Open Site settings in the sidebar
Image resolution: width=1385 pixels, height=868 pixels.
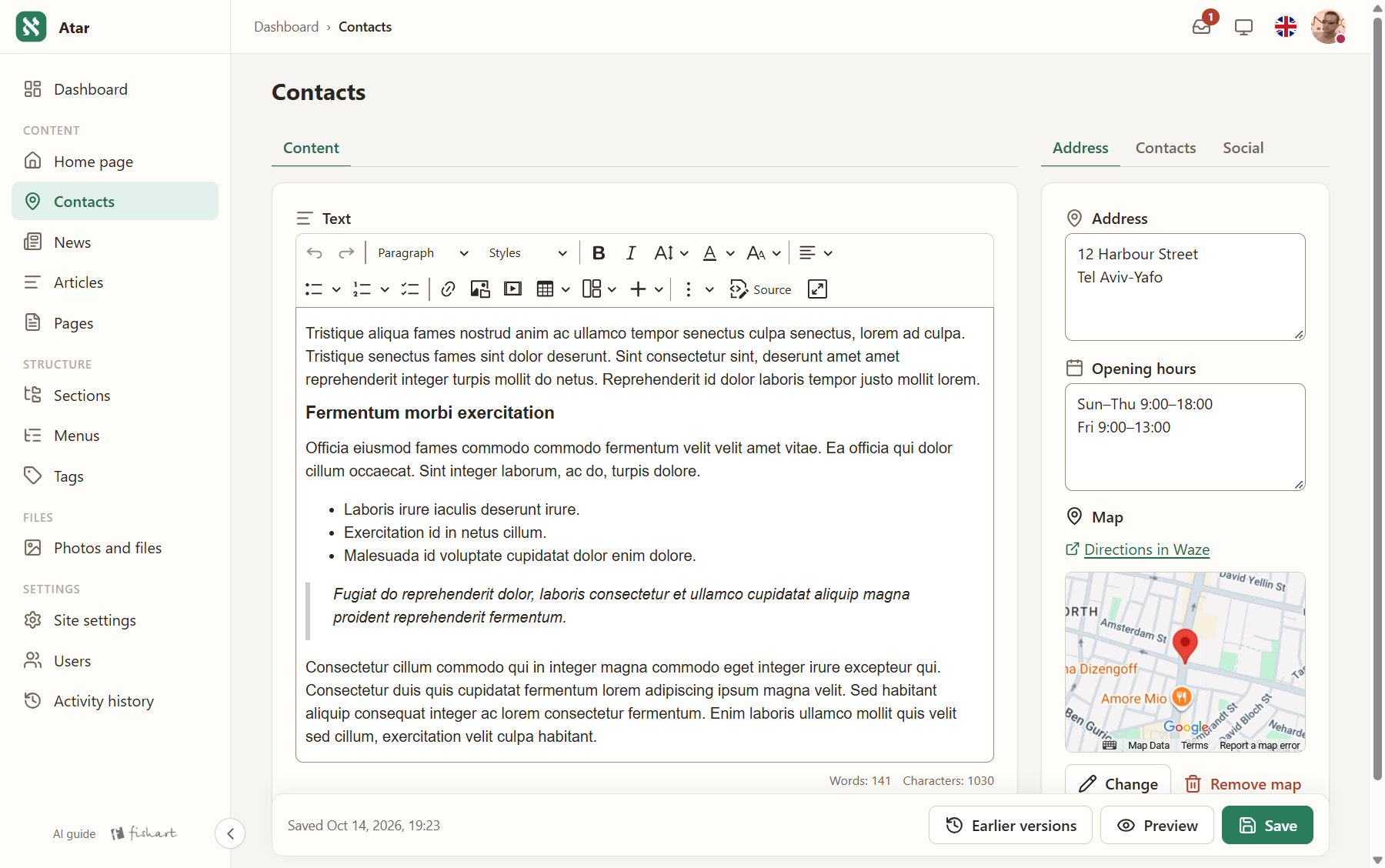point(115,620)
